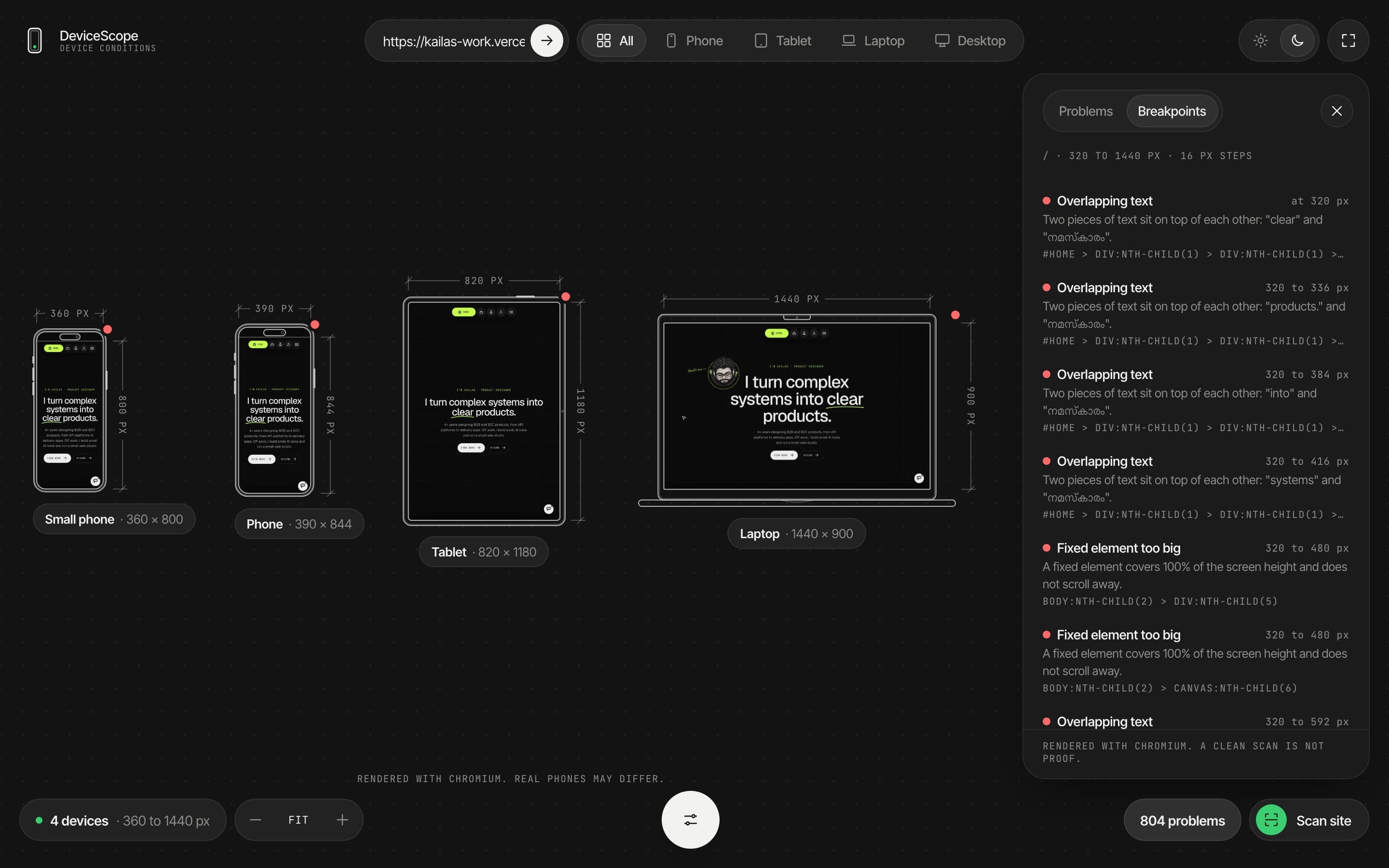
Task: Open the settings sliders button
Action: coord(691,820)
